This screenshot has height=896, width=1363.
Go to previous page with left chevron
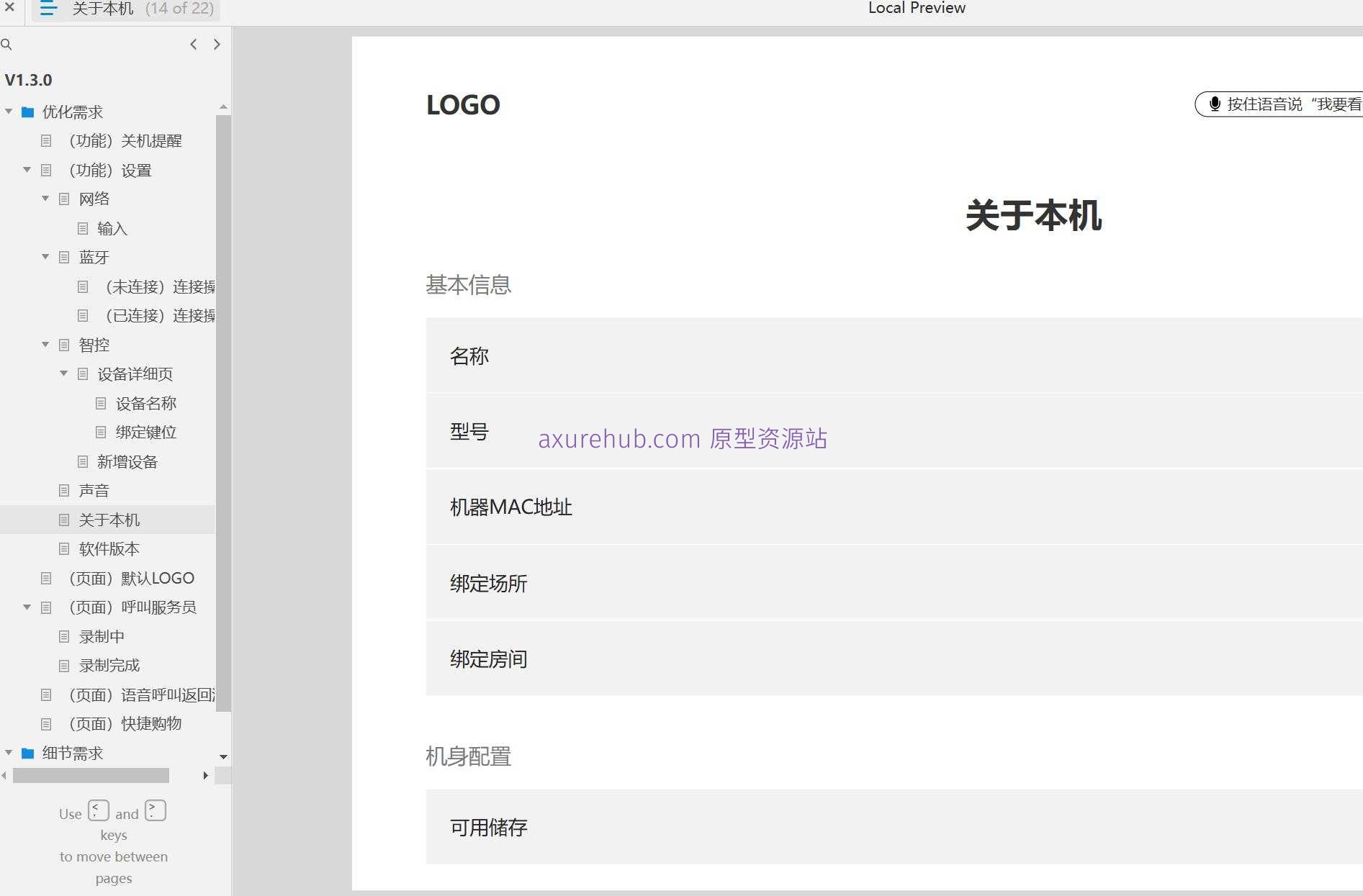click(x=194, y=45)
